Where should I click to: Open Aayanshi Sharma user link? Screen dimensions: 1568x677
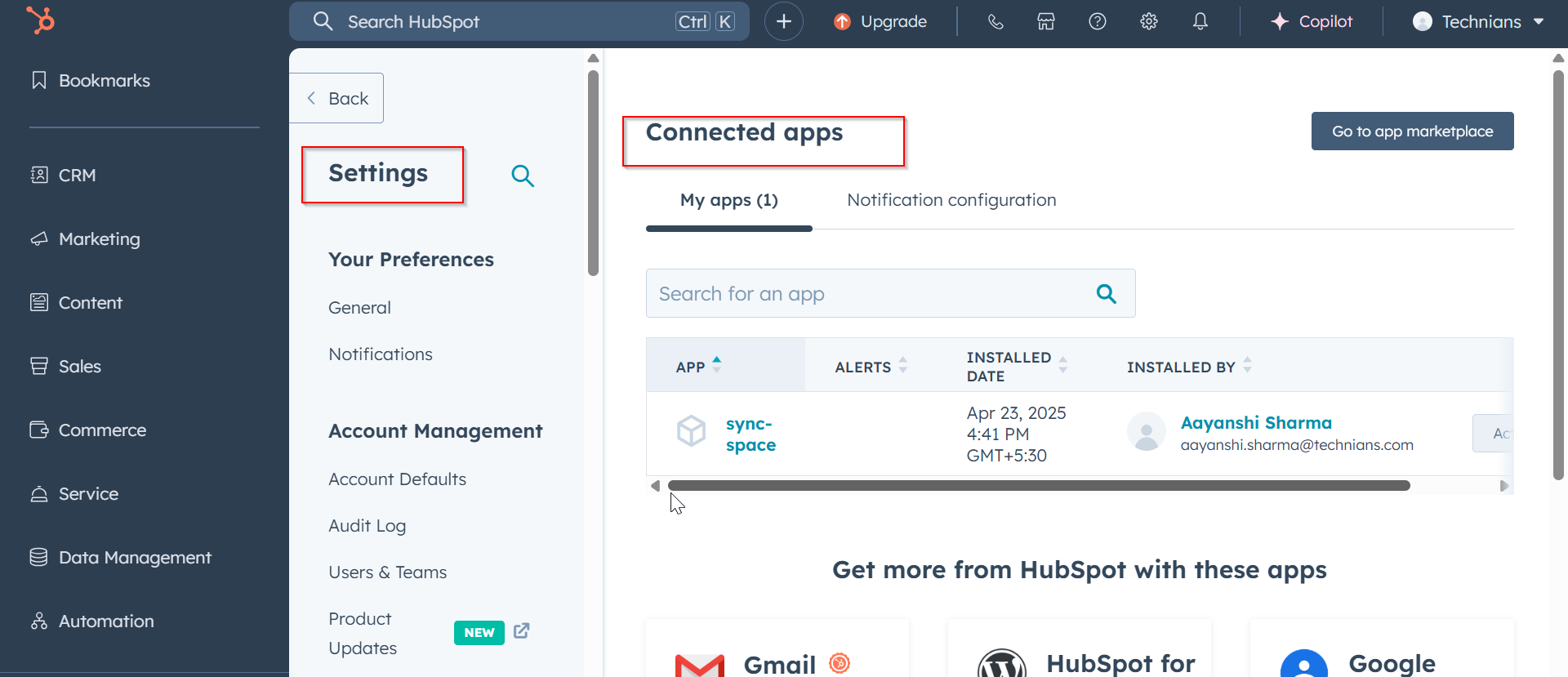(1256, 423)
